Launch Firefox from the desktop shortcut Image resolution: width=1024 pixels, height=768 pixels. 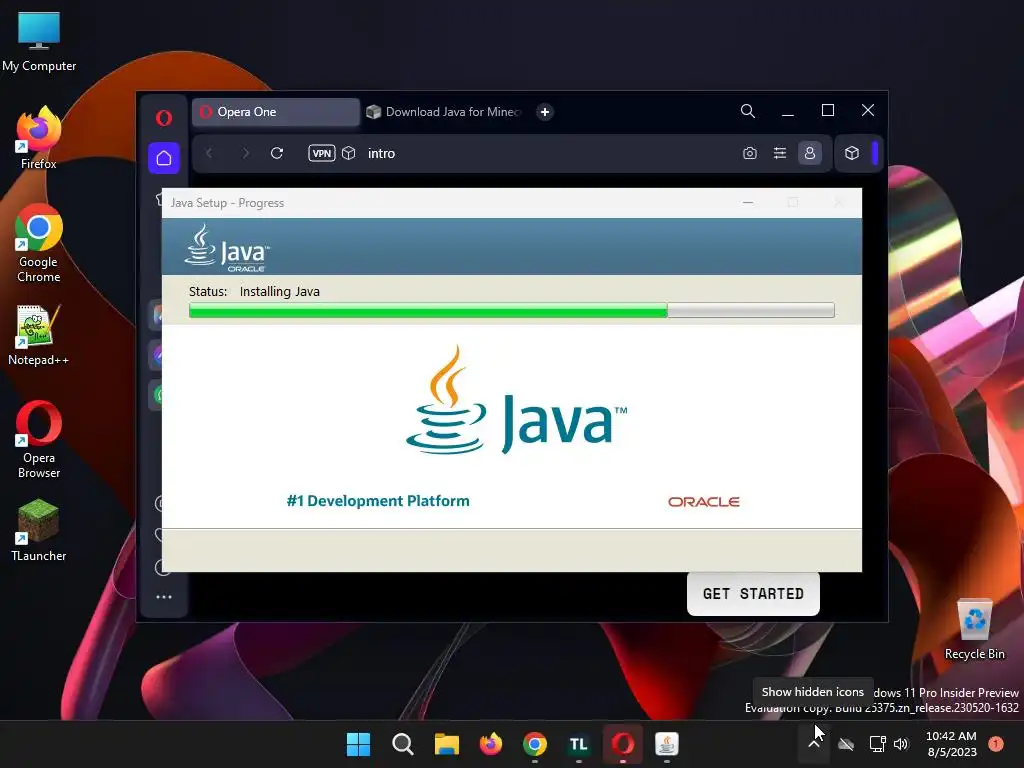coord(39,138)
